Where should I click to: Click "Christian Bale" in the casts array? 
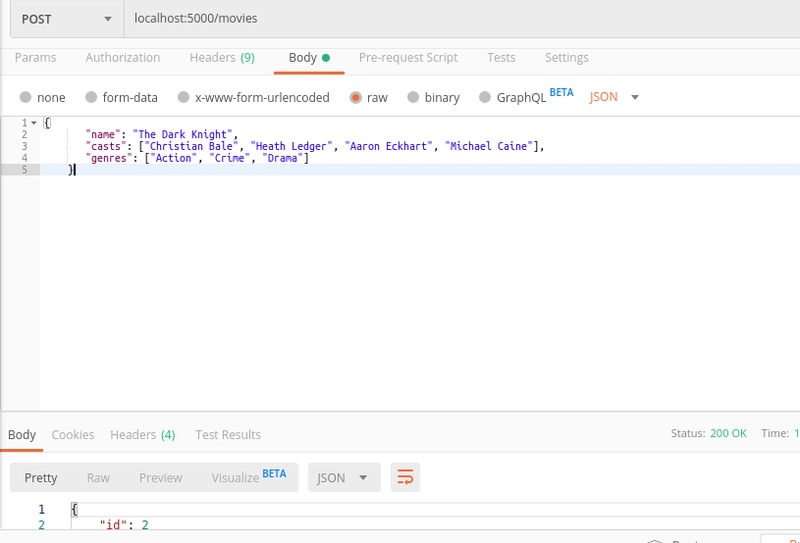click(x=191, y=146)
